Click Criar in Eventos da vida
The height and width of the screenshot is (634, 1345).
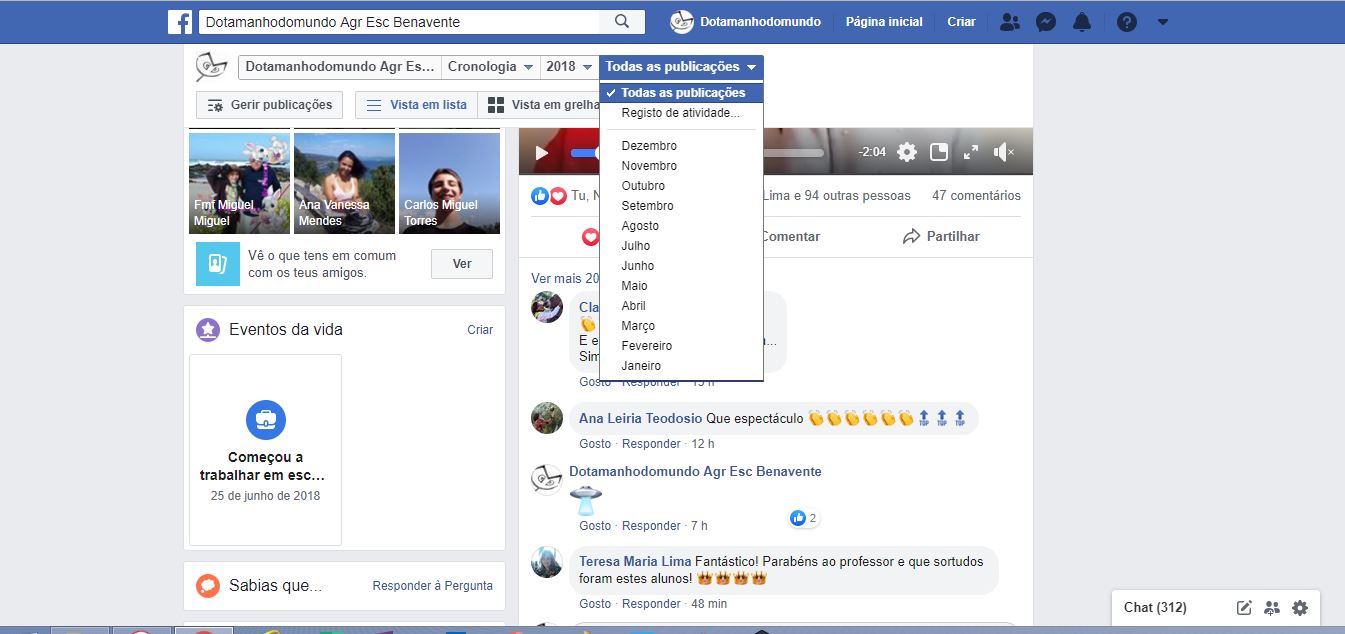pyautogui.click(x=480, y=330)
